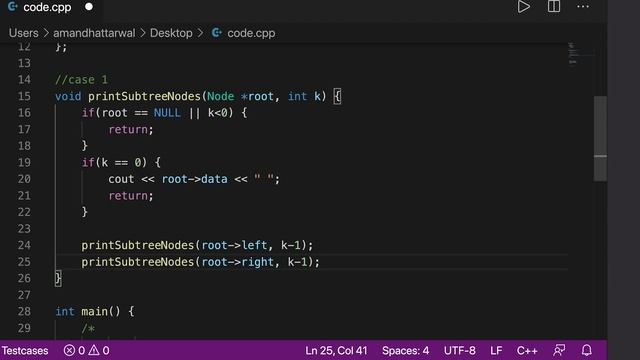The height and width of the screenshot is (360, 640).
Task: Open Desktop in the breadcrumb path
Action: pyautogui.click(x=171, y=33)
